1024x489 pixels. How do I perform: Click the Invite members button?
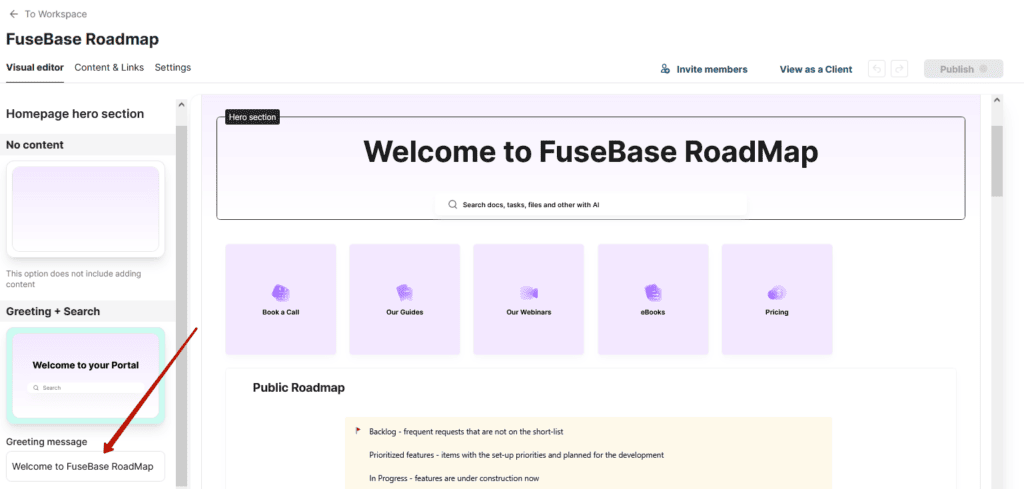click(704, 69)
